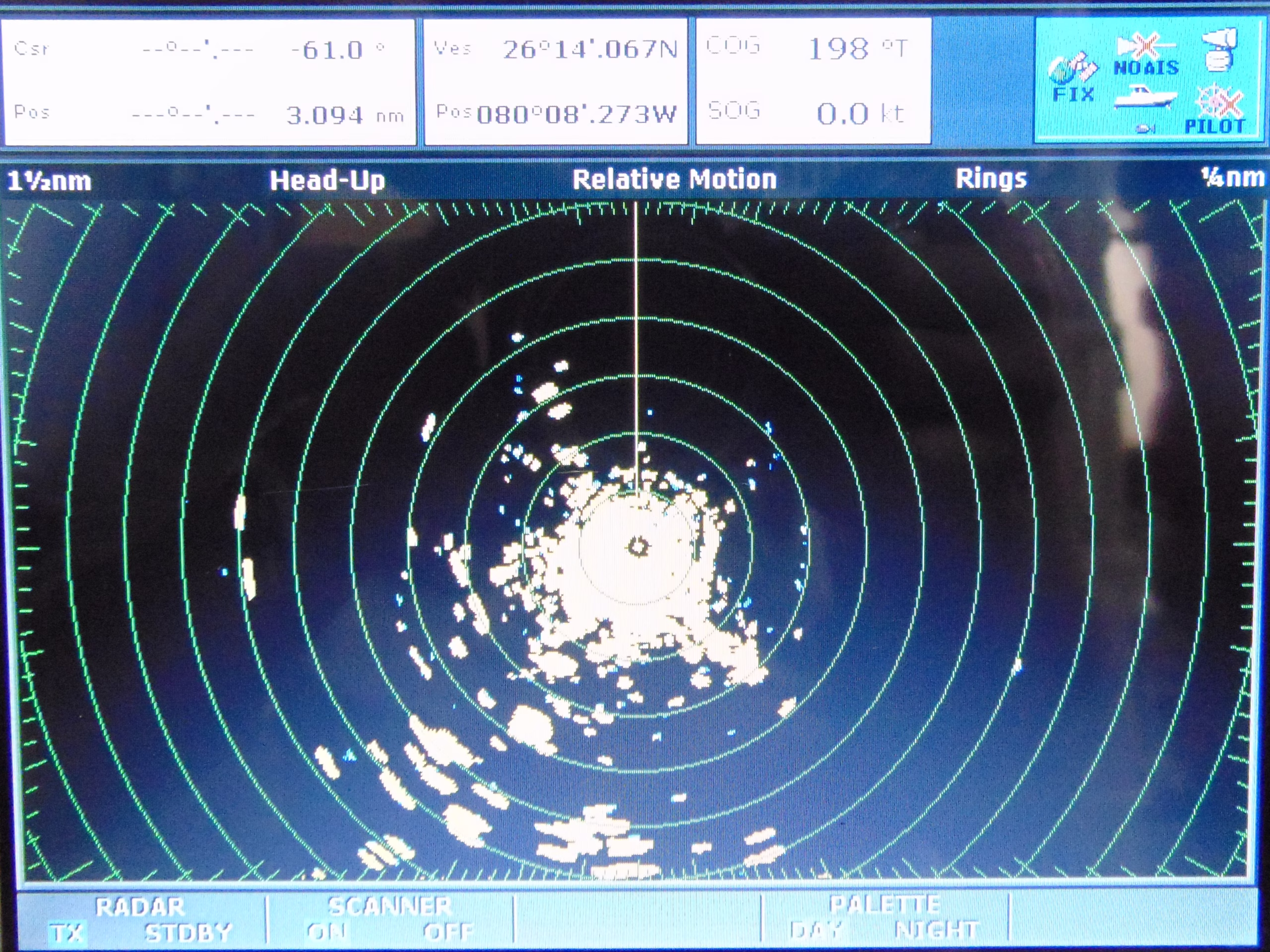Open the vessel position data box
This screenshot has width=1270, height=952.
click(x=556, y=80)
